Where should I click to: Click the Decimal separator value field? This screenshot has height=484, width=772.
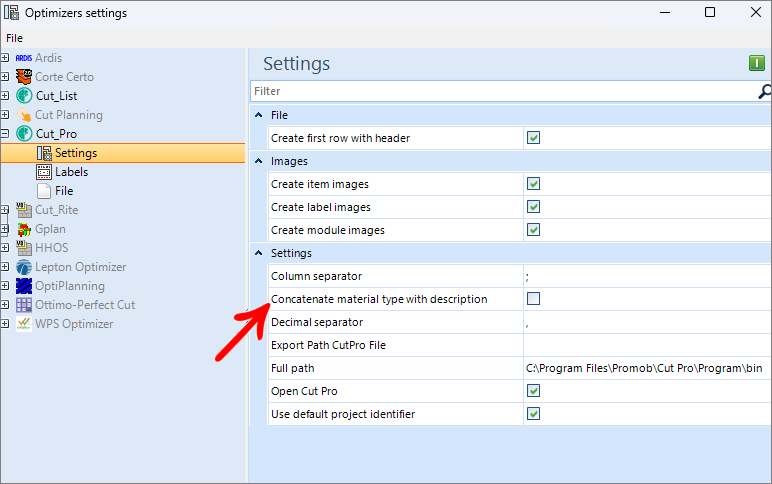click(x=647, y=322)
